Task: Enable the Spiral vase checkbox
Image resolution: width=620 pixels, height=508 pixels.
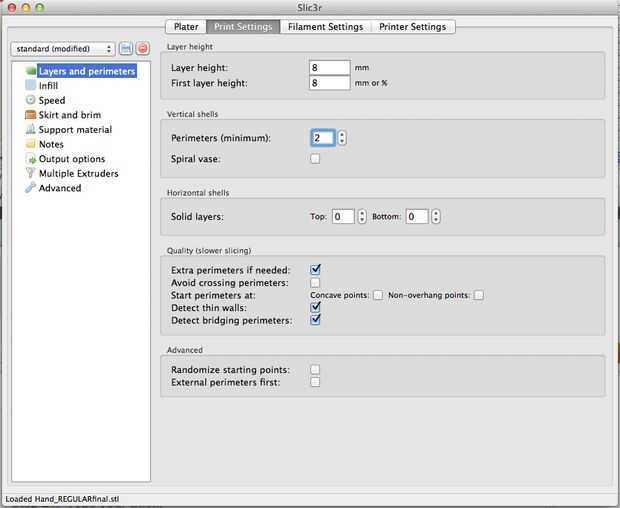Action: (x=315, y=159)
